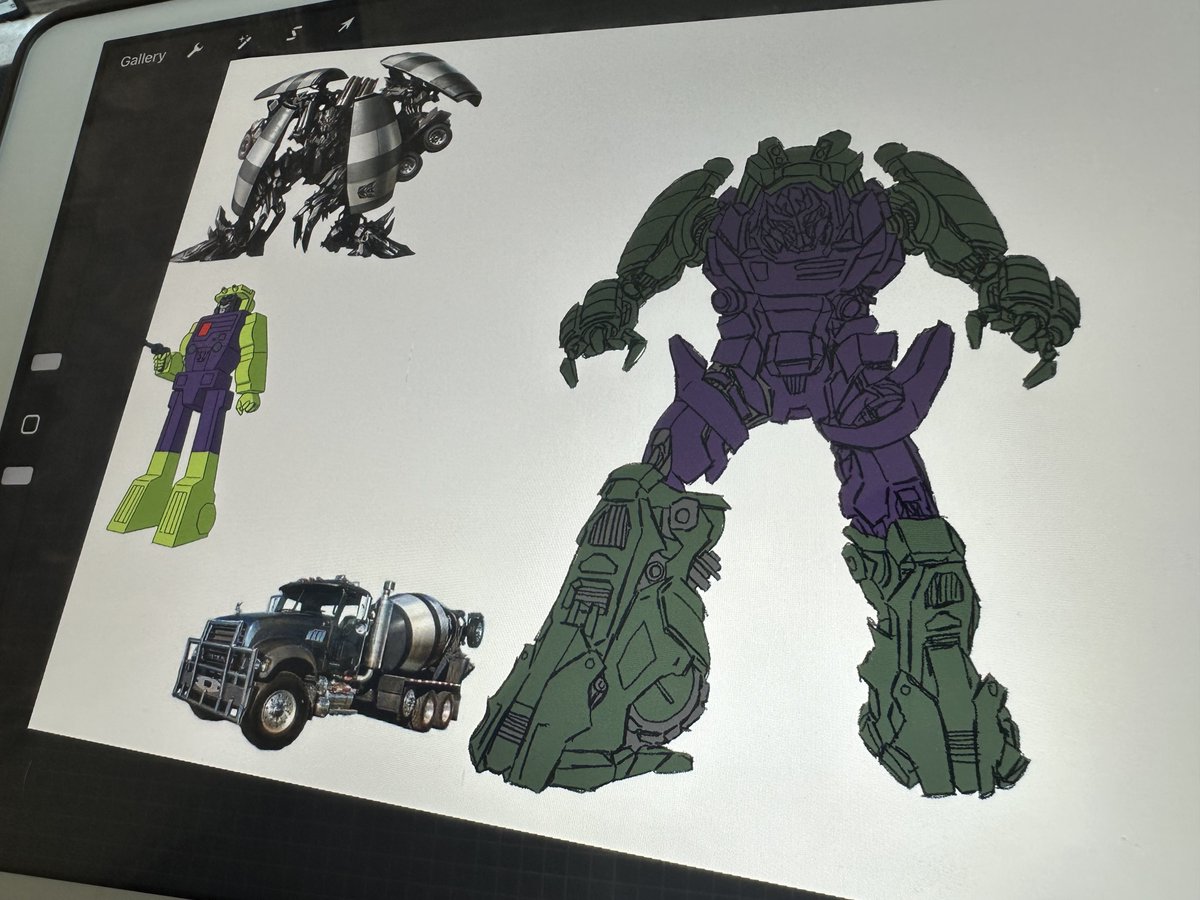The height and width of the screenshot is (900, 1200).
Task: Tap the brush opacity slider handle
Action: 15,475
